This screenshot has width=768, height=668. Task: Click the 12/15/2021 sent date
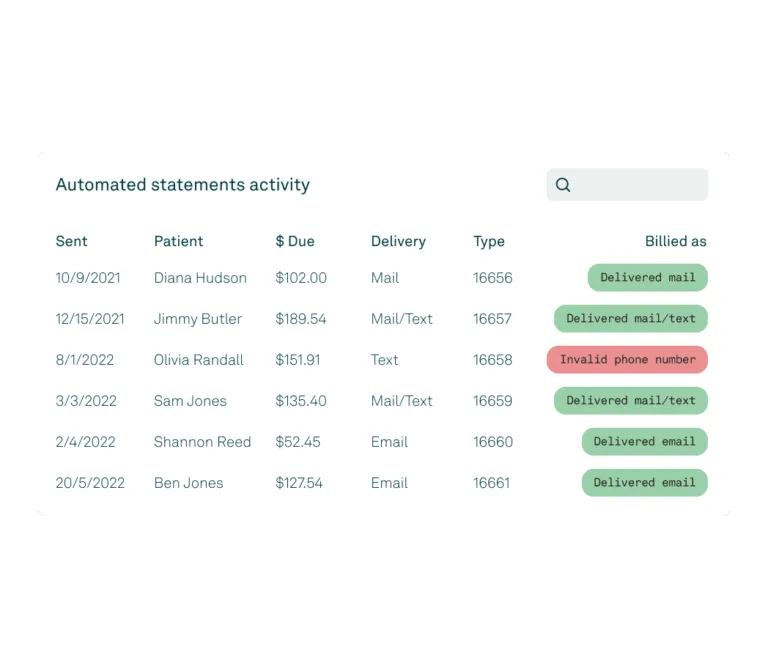(x=90, y=319)
